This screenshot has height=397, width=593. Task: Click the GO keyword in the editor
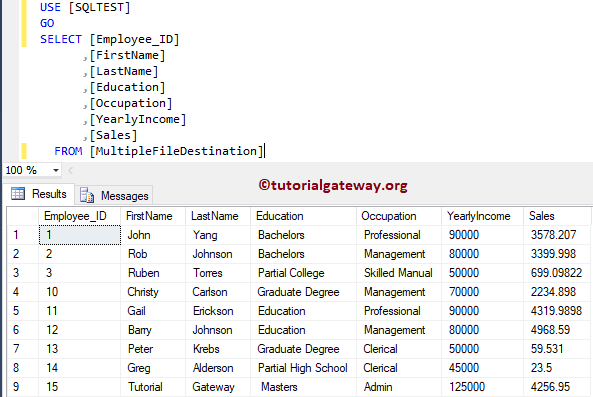(47, 23)
